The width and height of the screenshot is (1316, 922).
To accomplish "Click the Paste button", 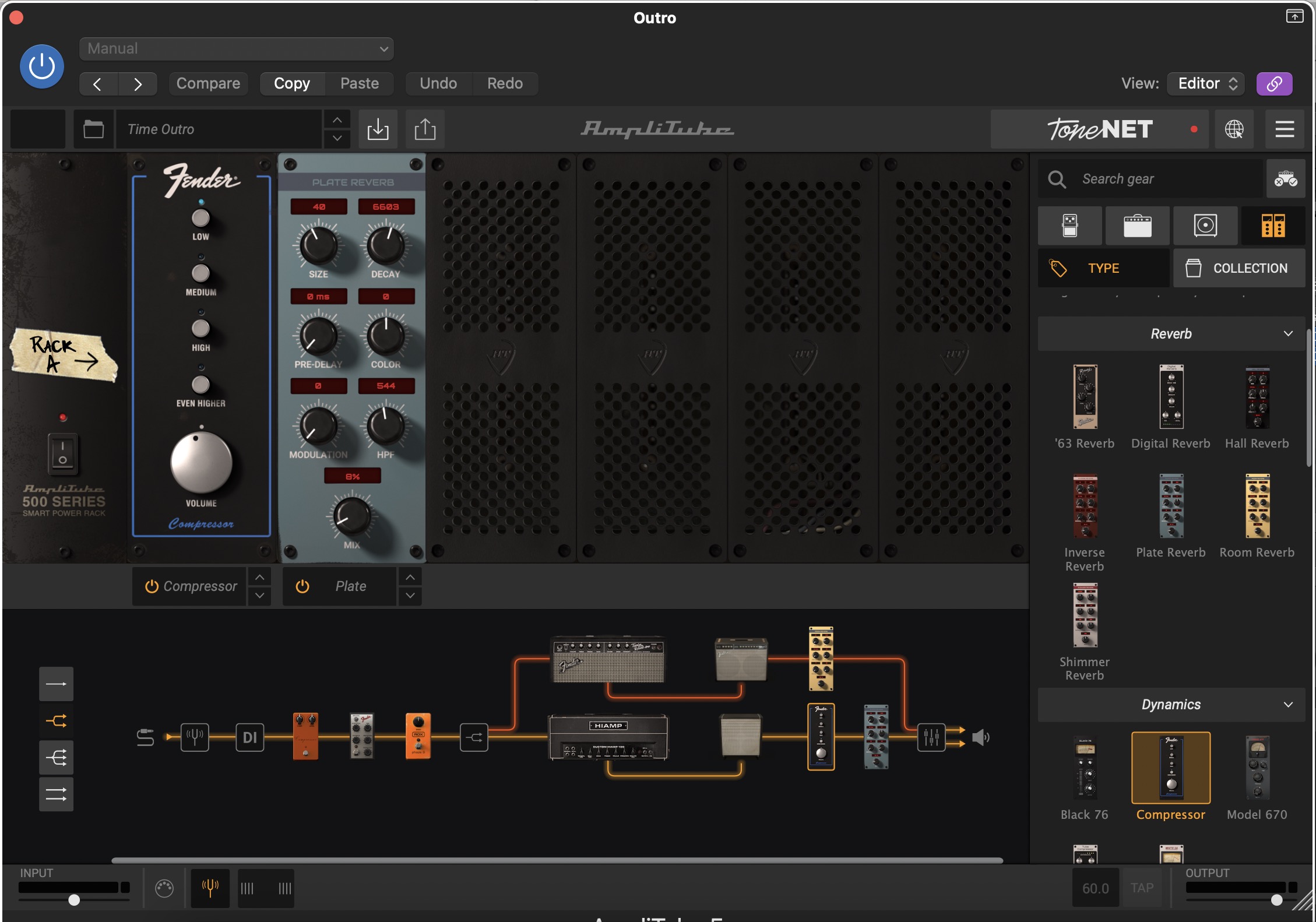I will click(360, 84).
